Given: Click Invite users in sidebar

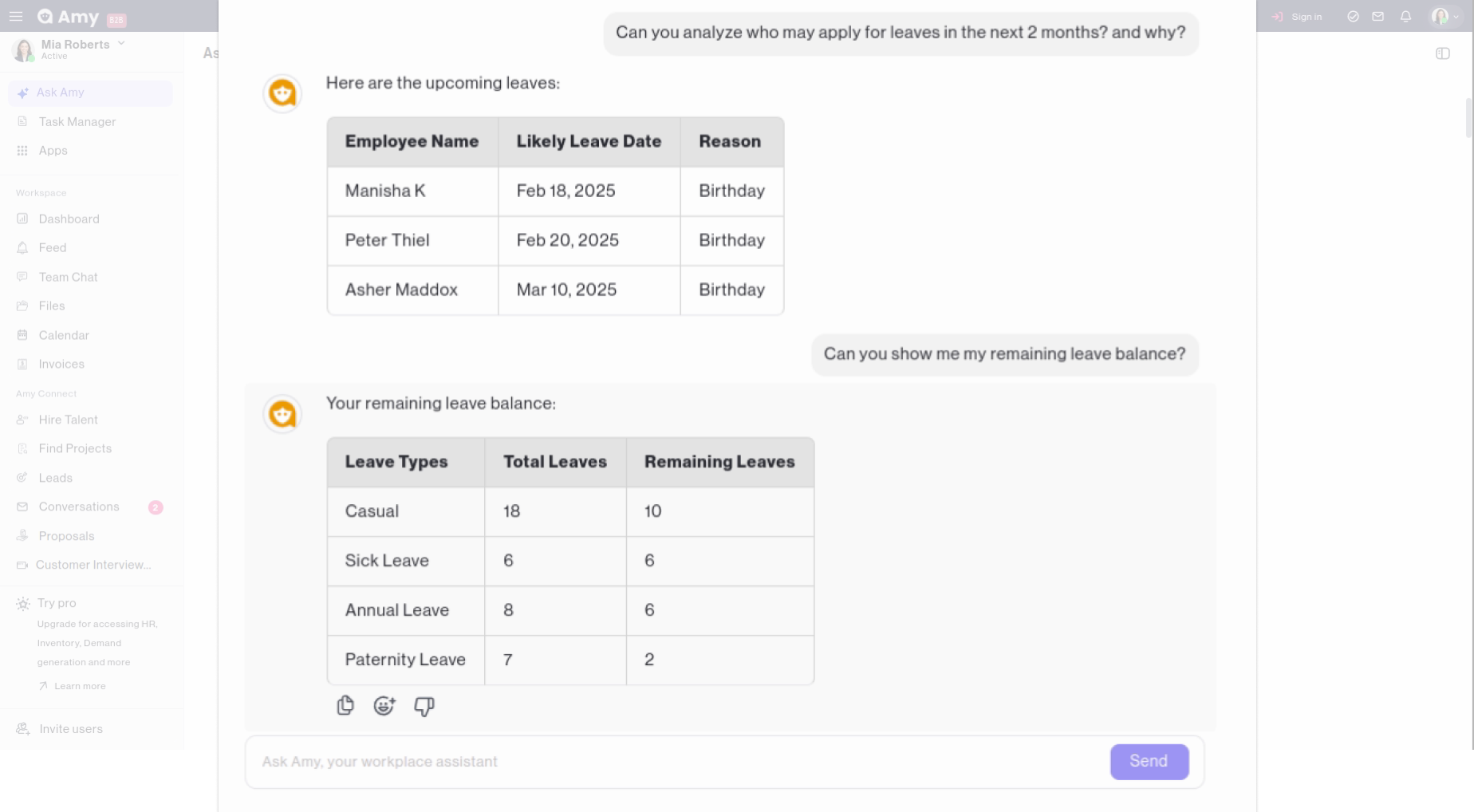Looking at the screenshot, I should pos(70,728).
